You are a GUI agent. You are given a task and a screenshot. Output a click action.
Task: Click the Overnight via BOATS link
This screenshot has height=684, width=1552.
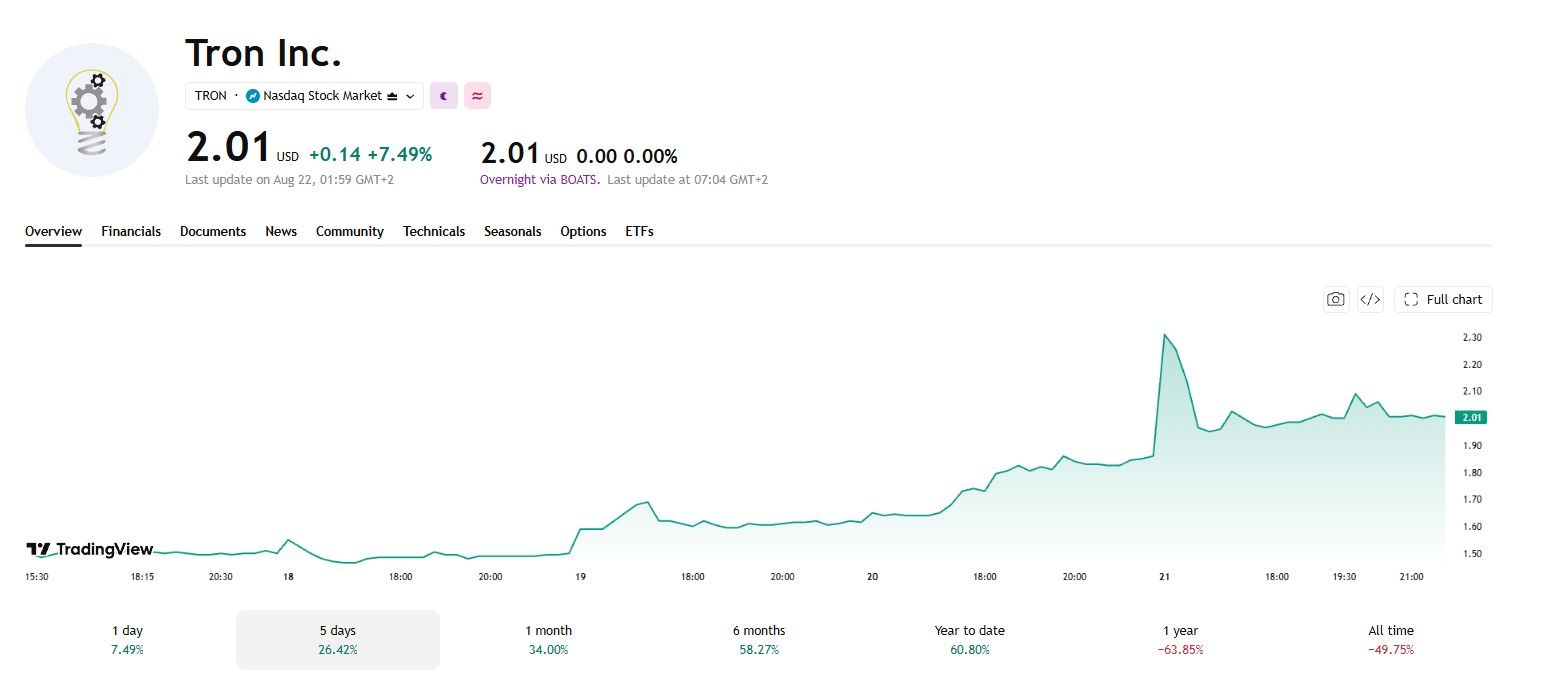[540, 180]
